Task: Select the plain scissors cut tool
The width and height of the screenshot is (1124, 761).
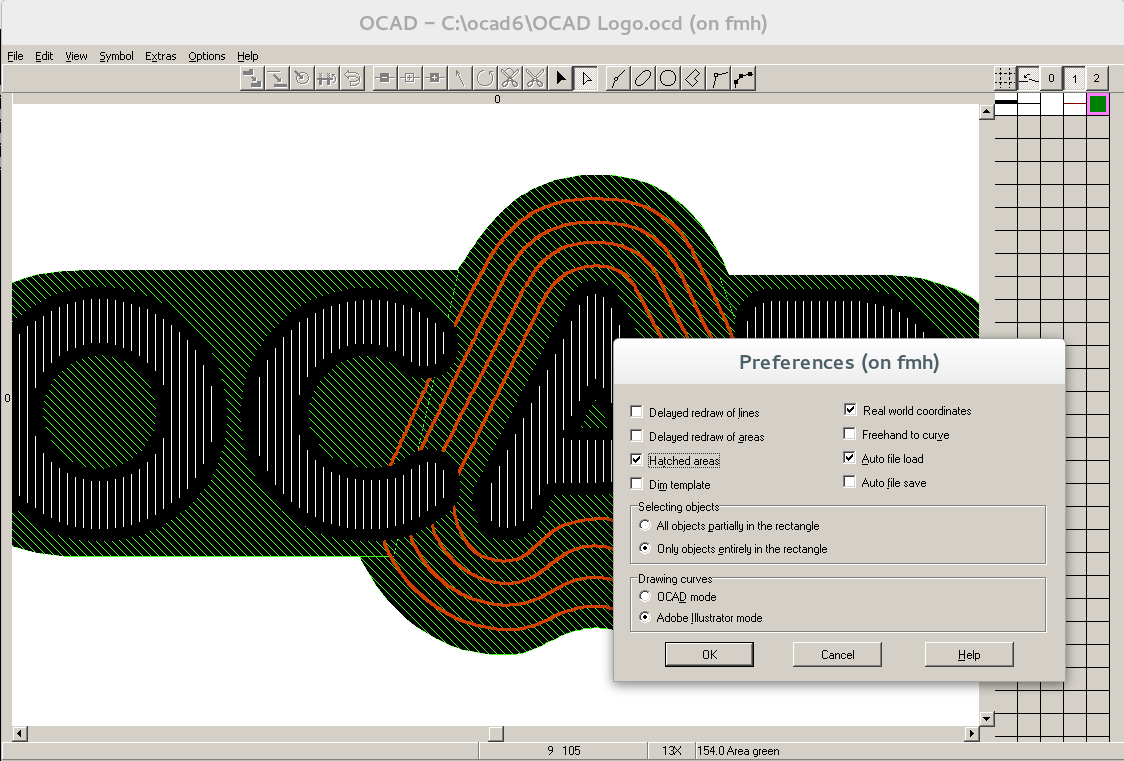Action: [x=535, y=78]
